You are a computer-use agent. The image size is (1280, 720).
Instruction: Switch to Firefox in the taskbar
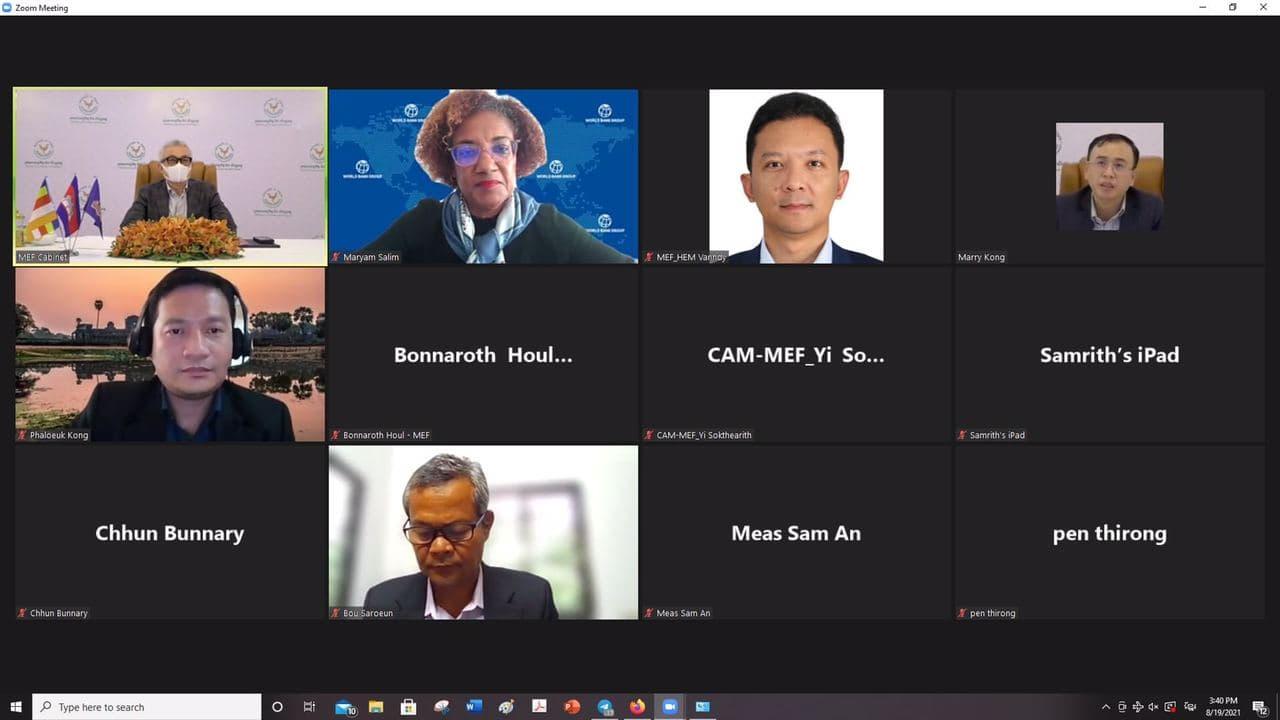[x=637, y=707]
